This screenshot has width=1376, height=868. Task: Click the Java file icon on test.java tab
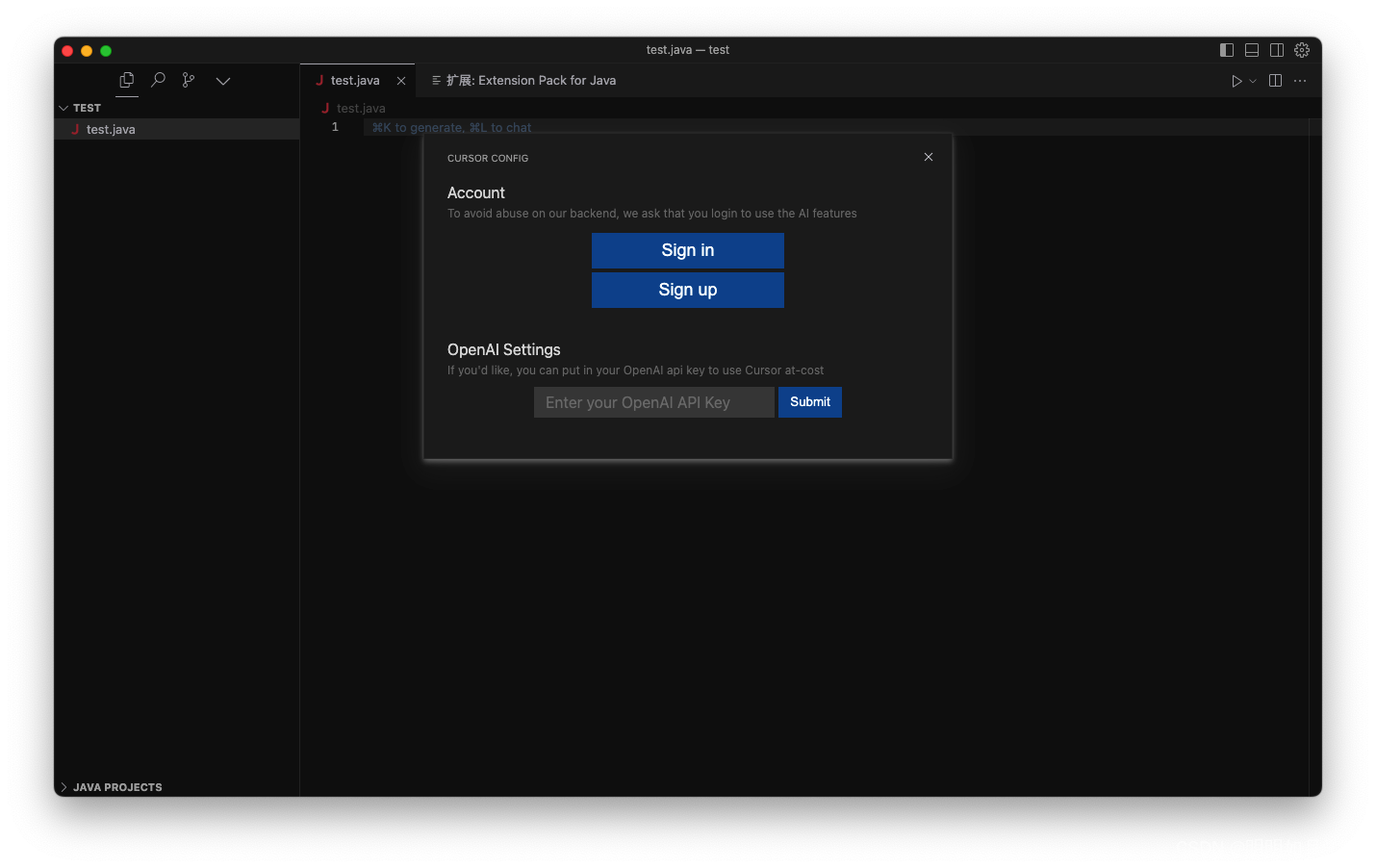[x=319, y=81]
